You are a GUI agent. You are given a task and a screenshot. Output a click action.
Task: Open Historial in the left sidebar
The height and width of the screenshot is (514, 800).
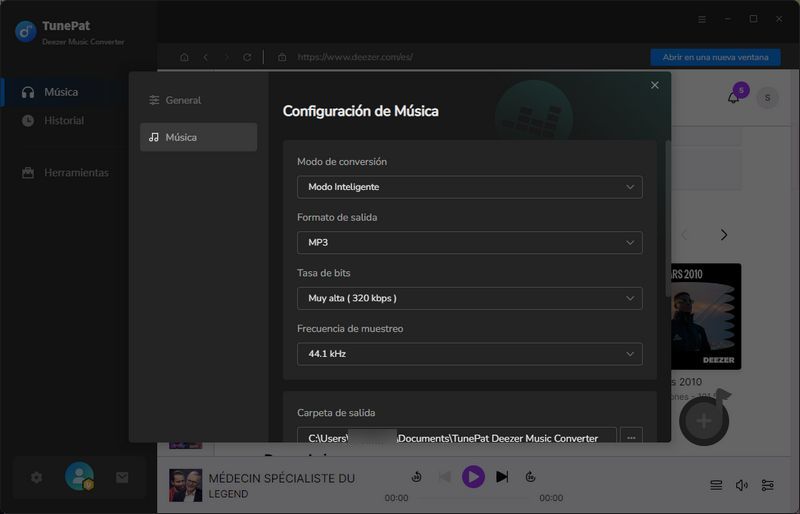[x=53, y=120]
